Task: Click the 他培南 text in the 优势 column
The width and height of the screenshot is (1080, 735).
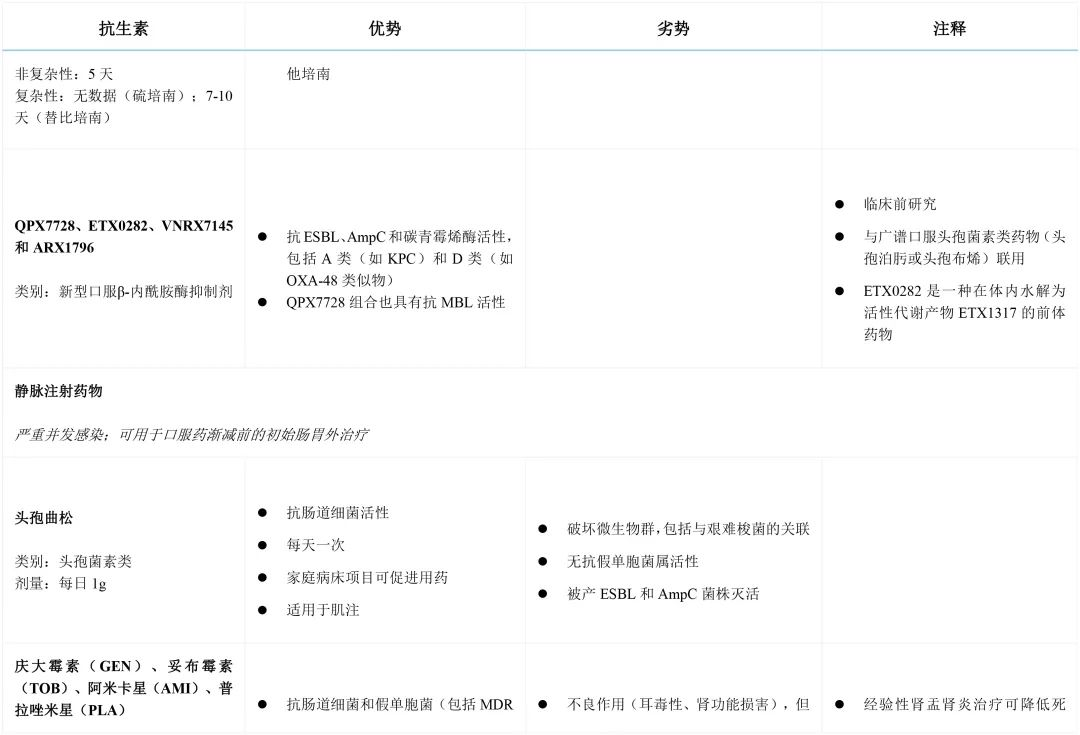Action: [308, 74]
